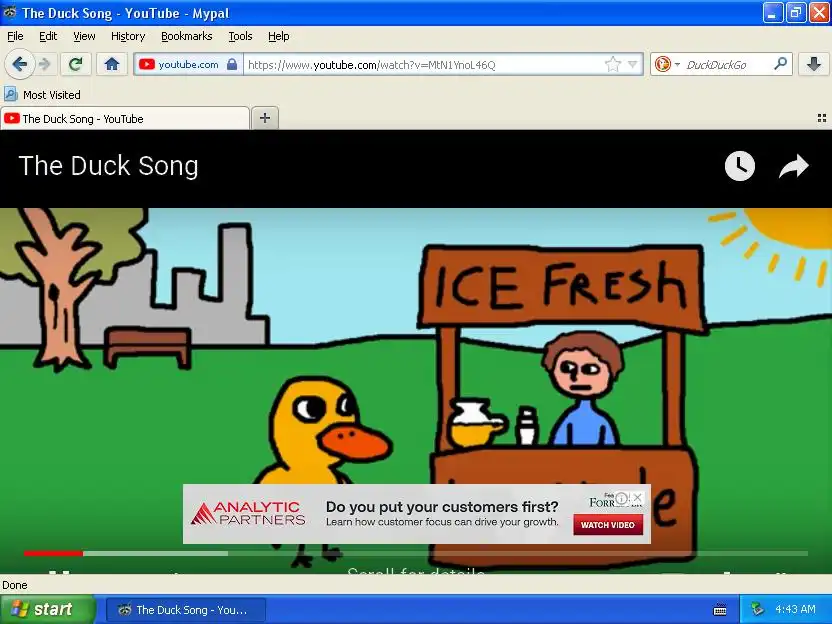Open the History menu
832x624 pixels.
tap(128, 36)
